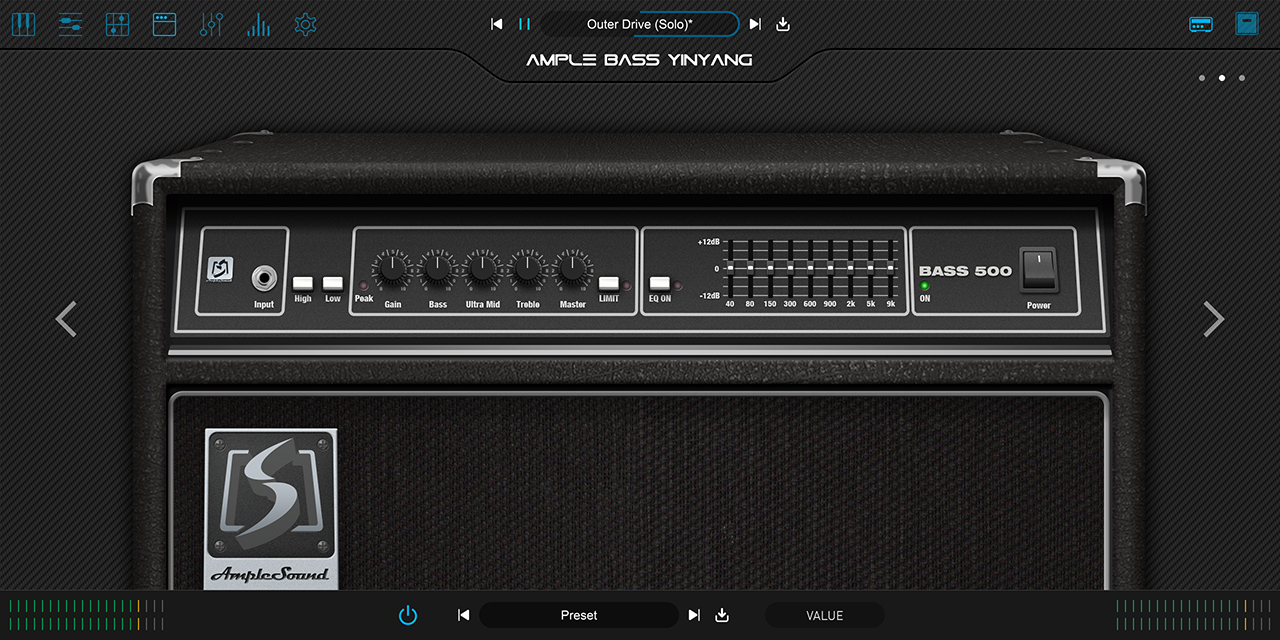
Task: Select the amp head view icon top right
Action: (1201, 24)
